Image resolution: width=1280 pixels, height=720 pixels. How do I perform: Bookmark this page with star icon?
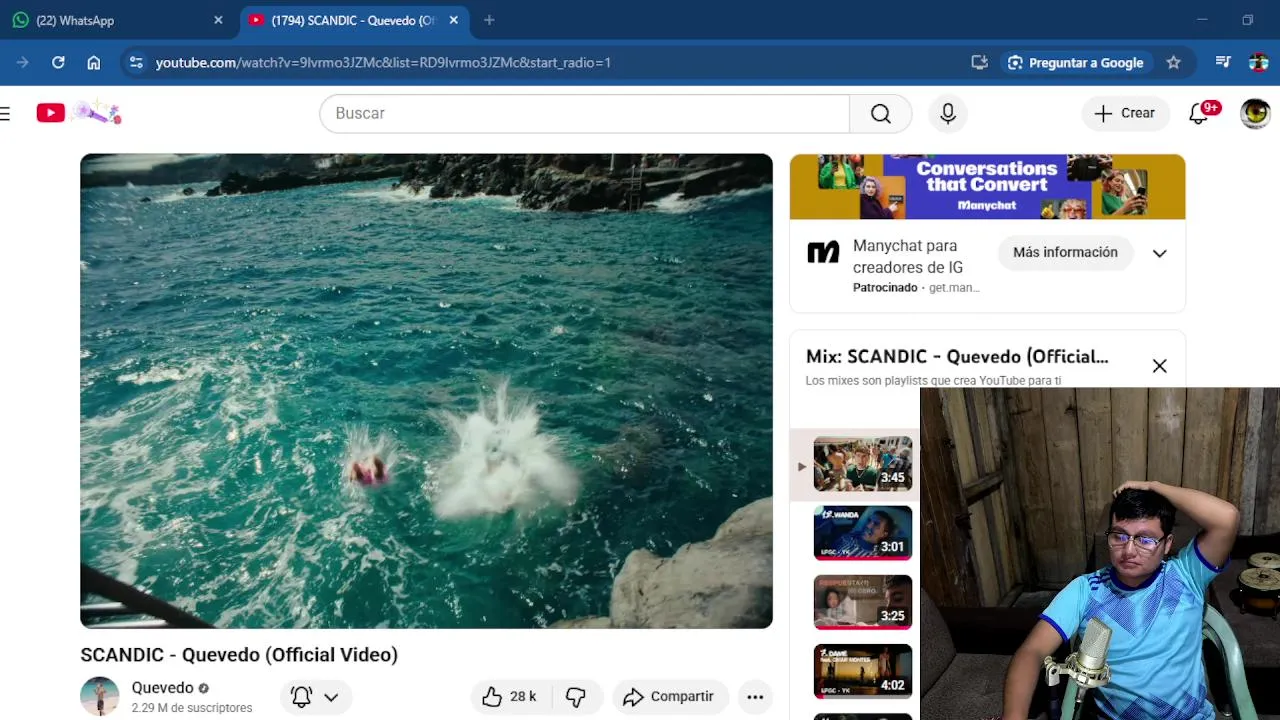click(x=1173, y=62)
